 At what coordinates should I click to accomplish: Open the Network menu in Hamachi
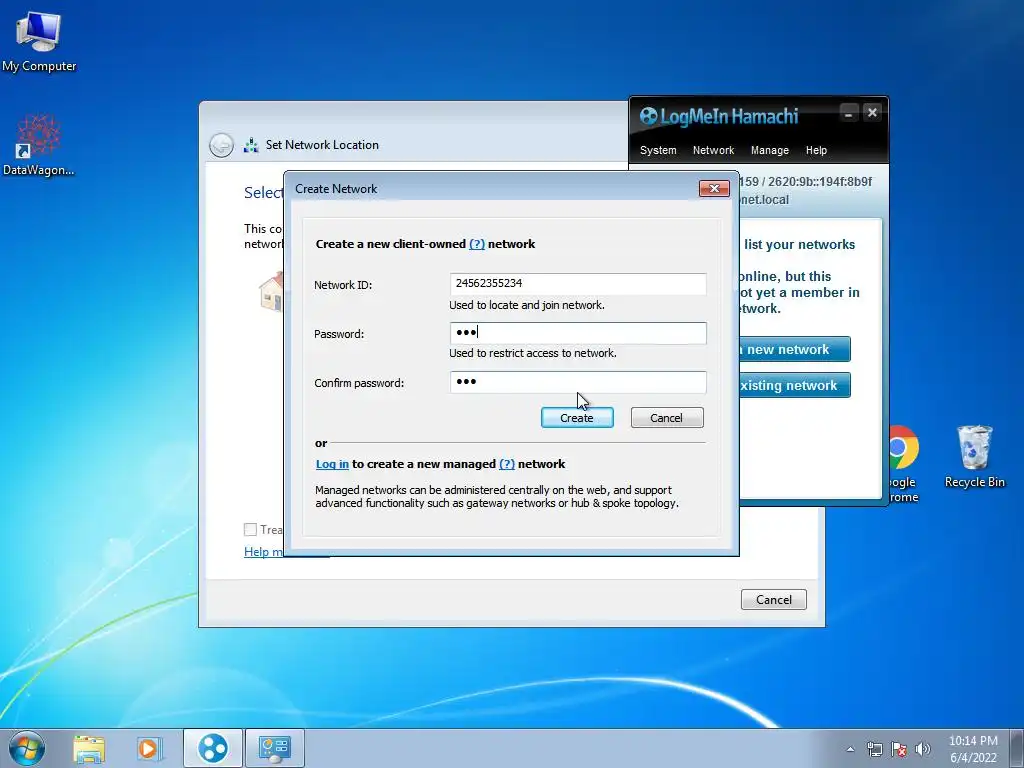[713, 150]
